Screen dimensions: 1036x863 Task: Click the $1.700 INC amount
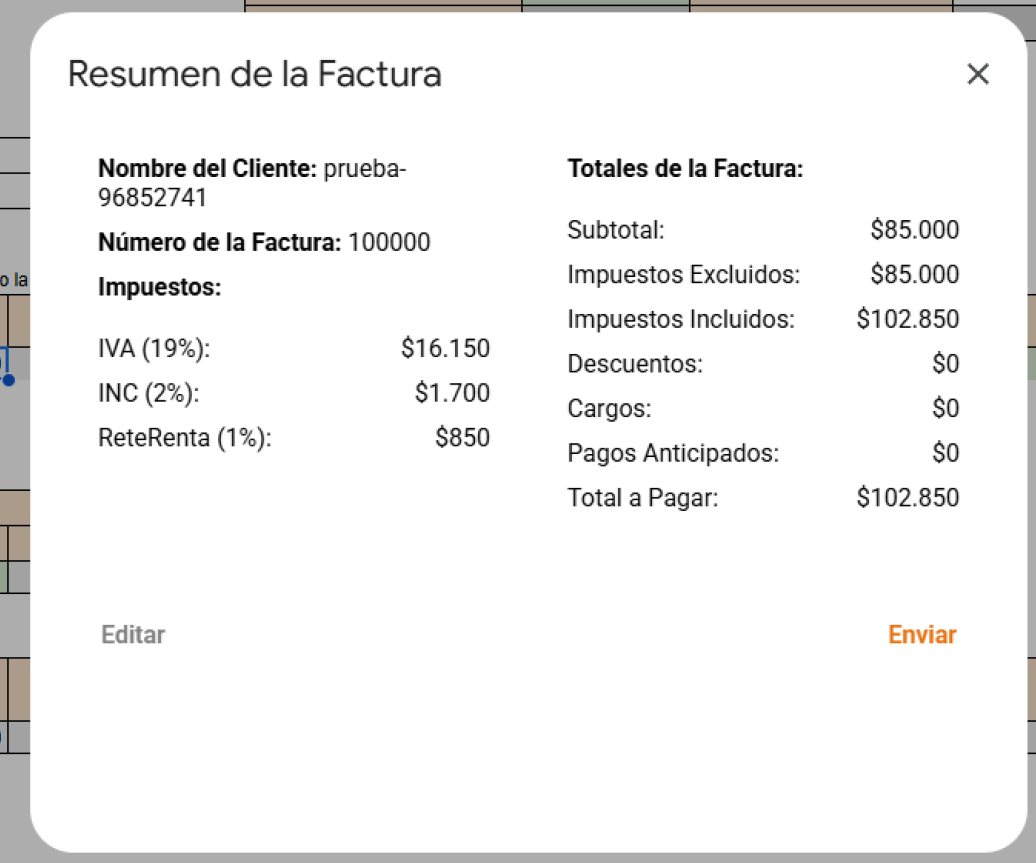click(452, 393)
